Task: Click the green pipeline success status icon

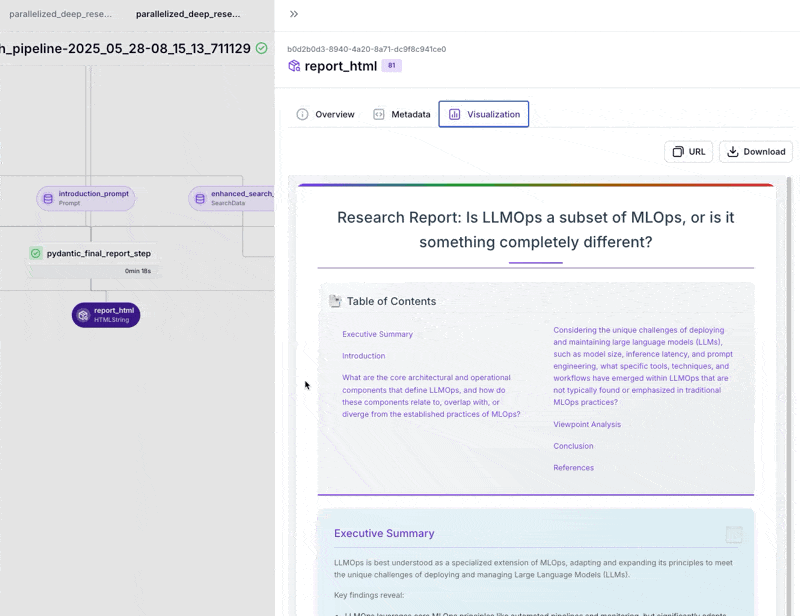Action: click(x=261, y=48)
